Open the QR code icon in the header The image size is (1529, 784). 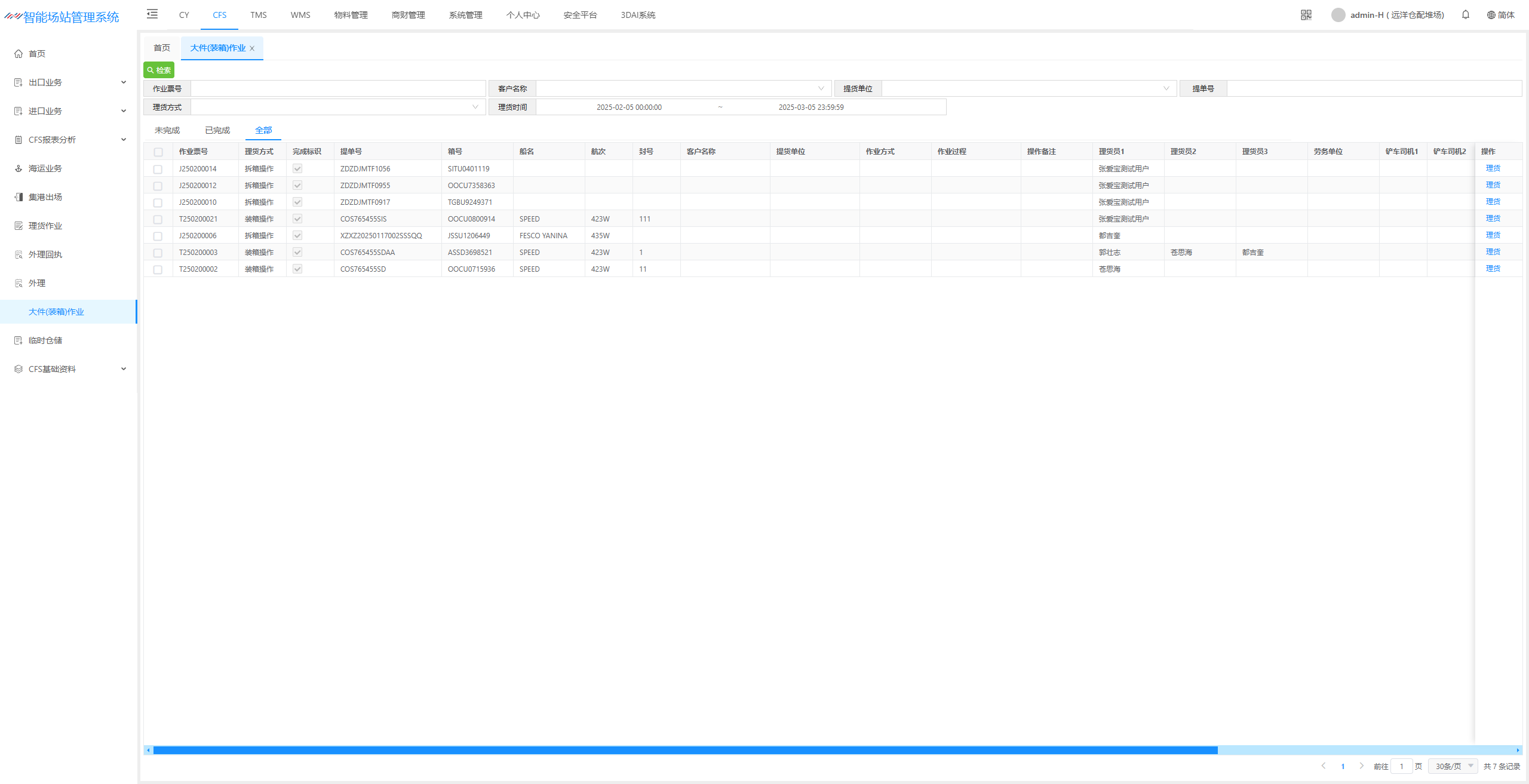[1306, 15]
